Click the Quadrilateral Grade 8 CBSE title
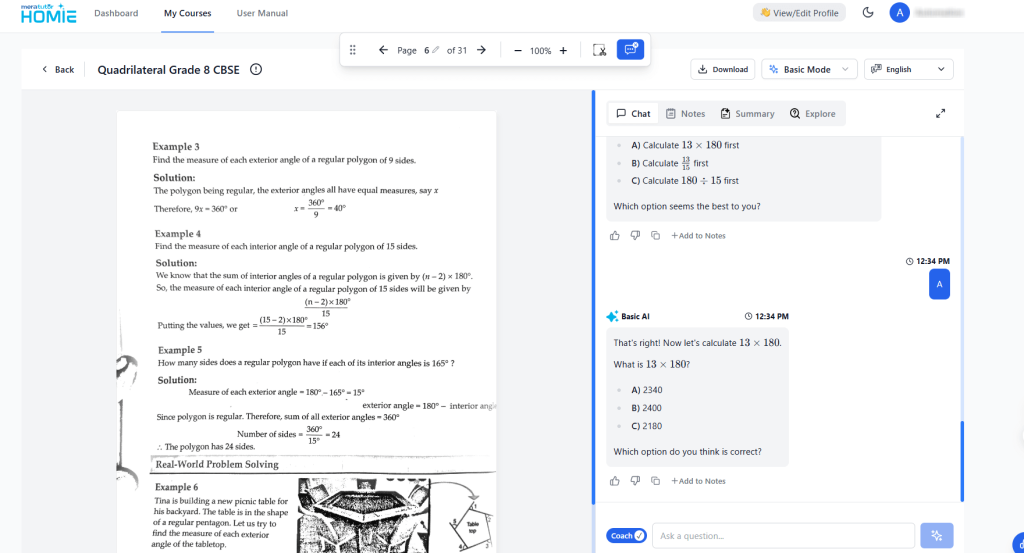The width and height of the screenshot is (1024, 553). (x=168, y=70)
